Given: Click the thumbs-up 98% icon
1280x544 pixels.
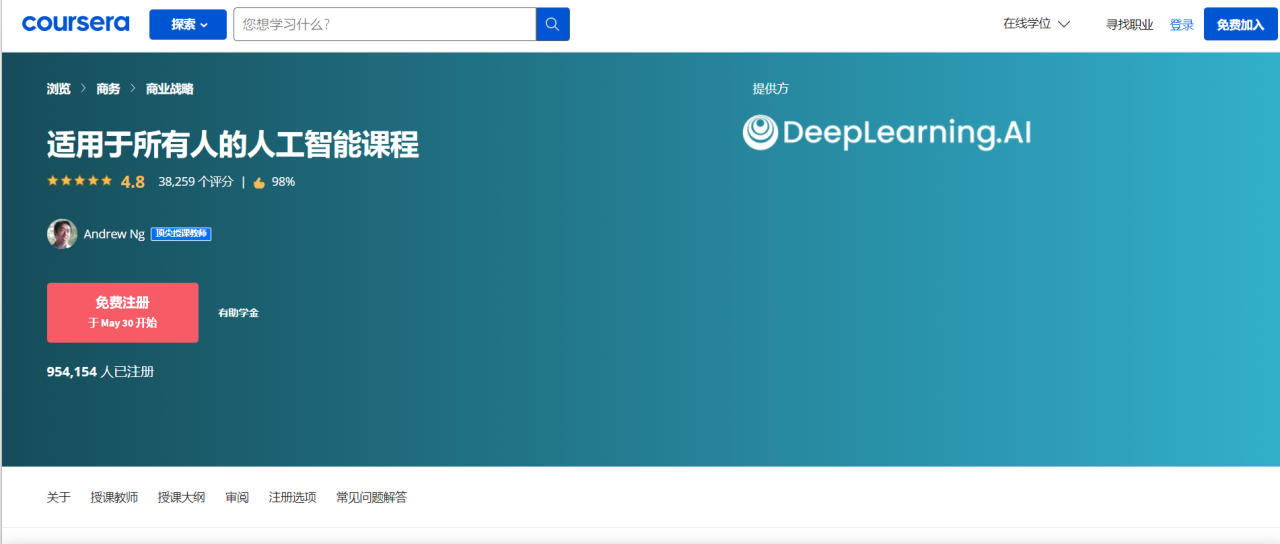Looking at the screenshot, I should pyautogui.click(x=259, y=182).
